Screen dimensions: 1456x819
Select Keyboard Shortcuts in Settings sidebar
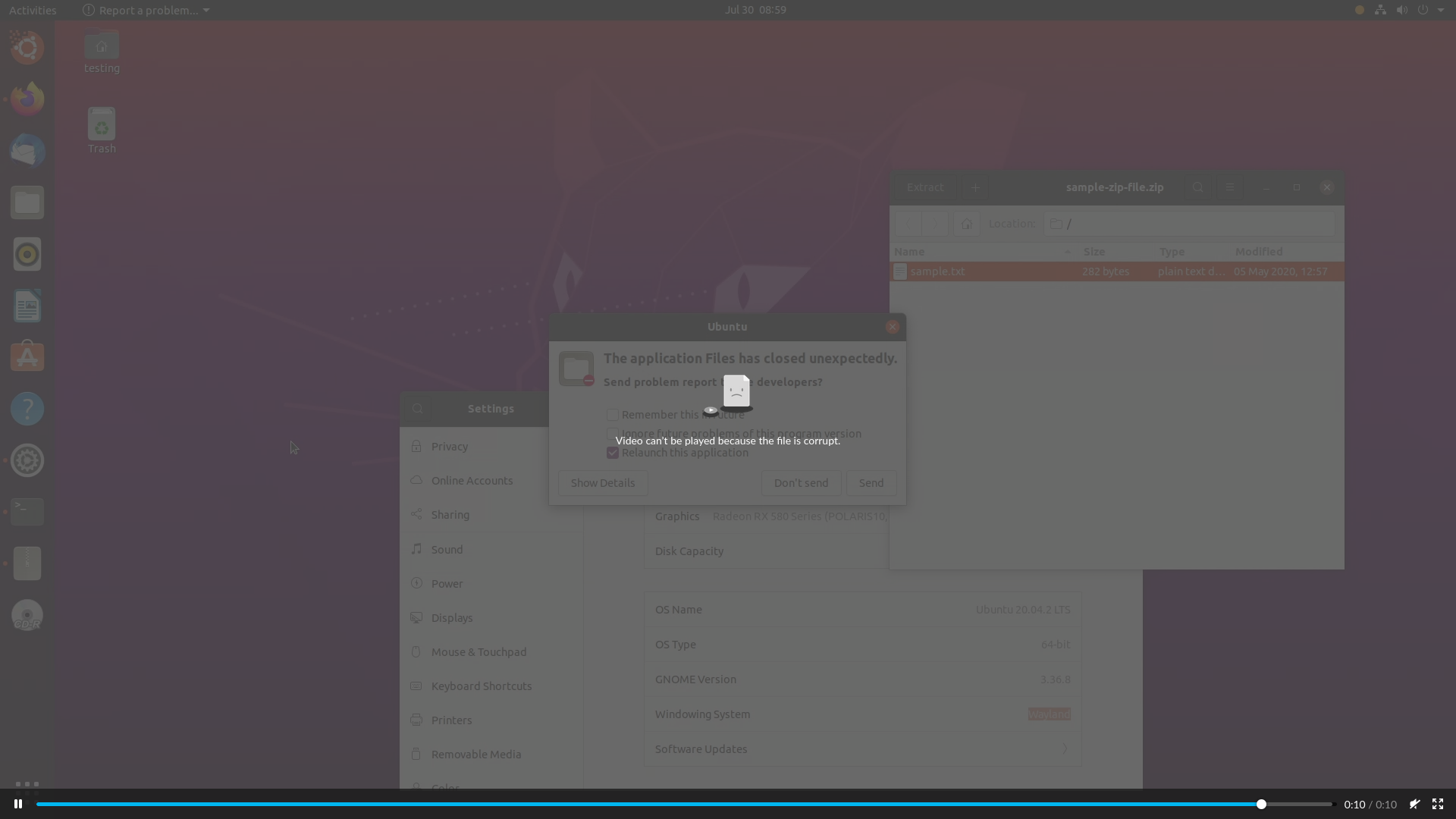click(x=491, y=686)
